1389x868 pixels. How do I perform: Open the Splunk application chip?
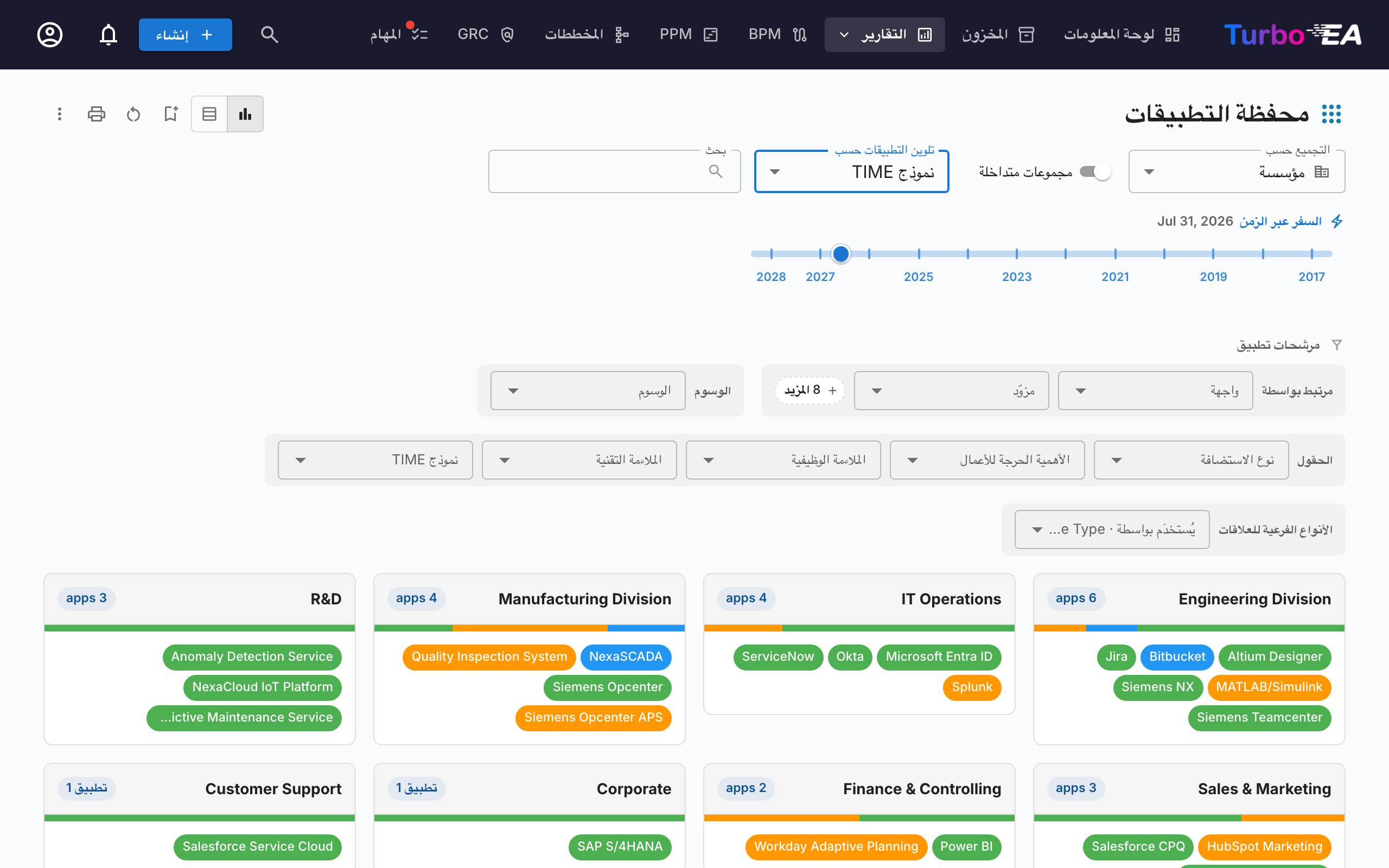tap(972, 687)
